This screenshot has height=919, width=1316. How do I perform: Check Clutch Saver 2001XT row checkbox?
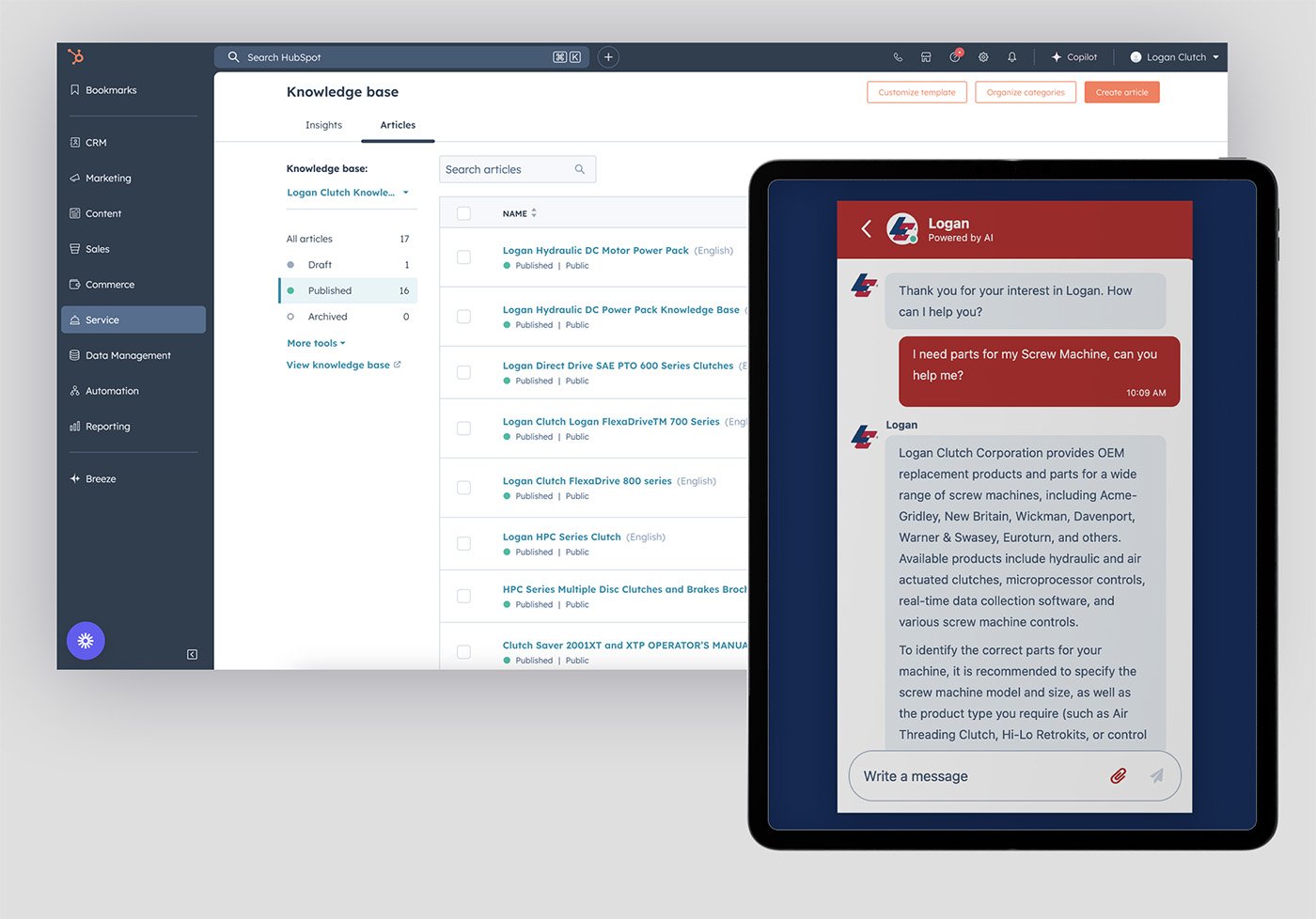point(463,651)
